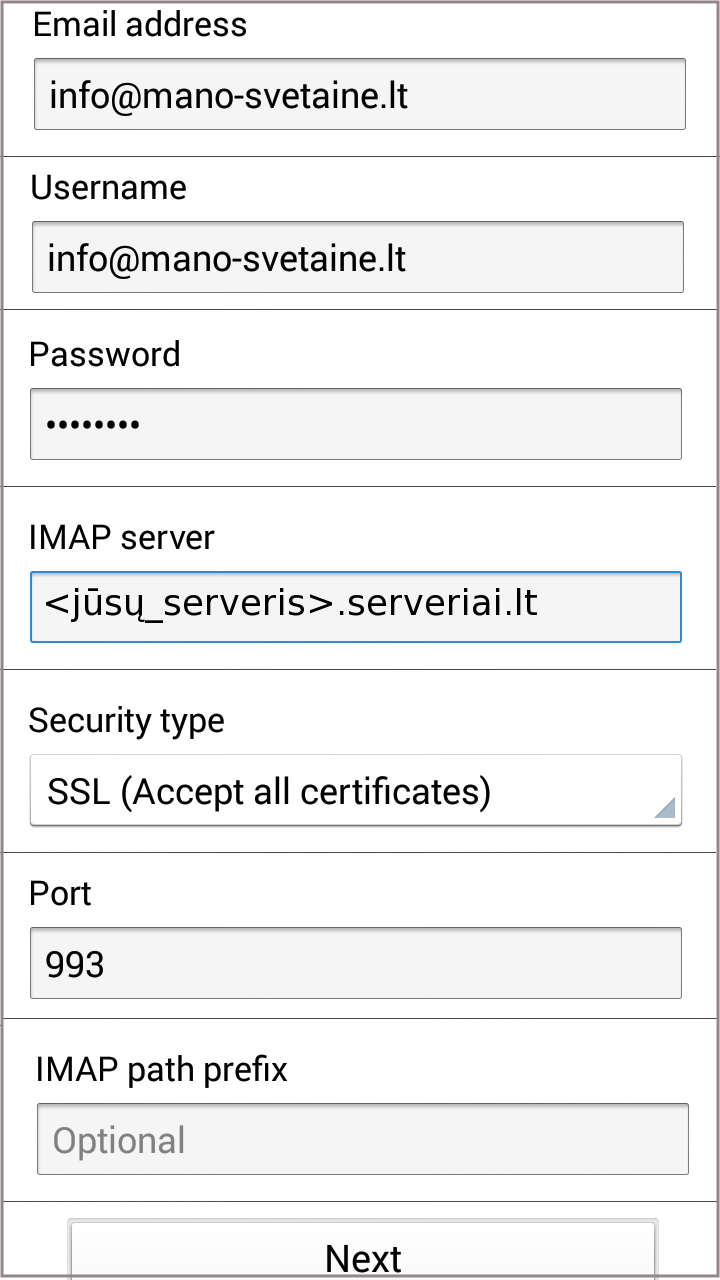The width and height of the screenshot is (720, 1280).
Task: Tap the "Username" label text
Action: click(108, 188)
